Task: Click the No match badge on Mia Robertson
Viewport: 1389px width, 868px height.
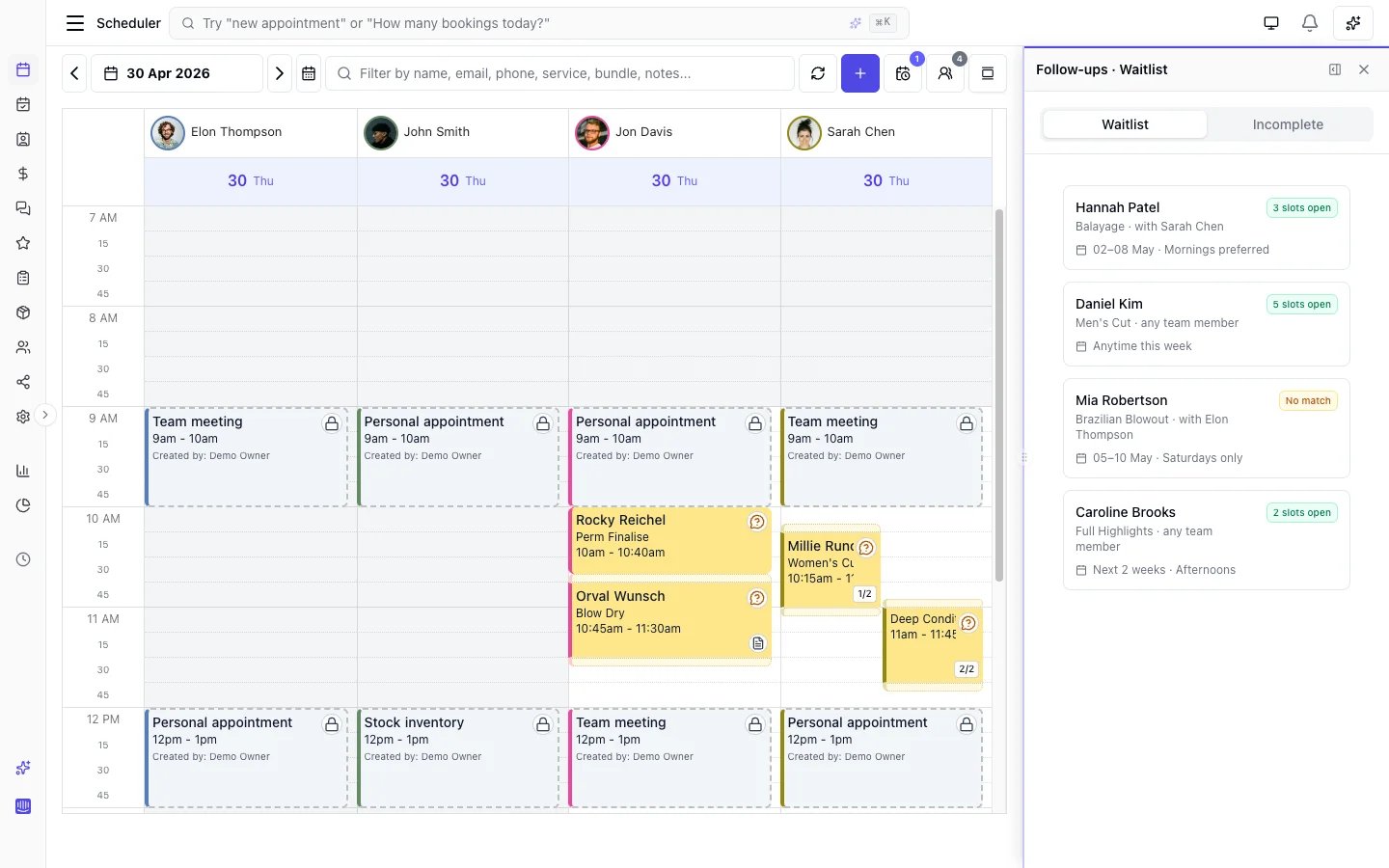Action: pyautogui.click(x=1308, y=400)
